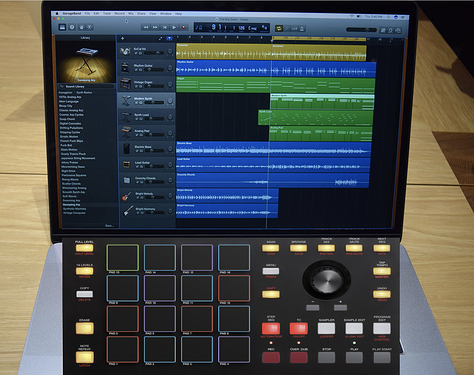474x375 pixels.
Task: Click the Sweeping Arp instrument thumbnail
Action: (86, 62)
